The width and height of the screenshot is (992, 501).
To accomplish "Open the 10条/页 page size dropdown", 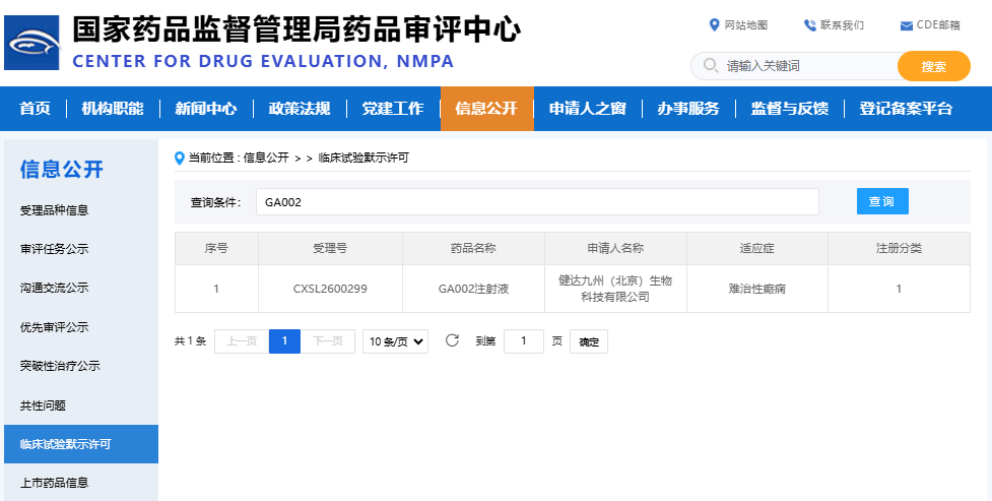I will (x=395, y=342).
